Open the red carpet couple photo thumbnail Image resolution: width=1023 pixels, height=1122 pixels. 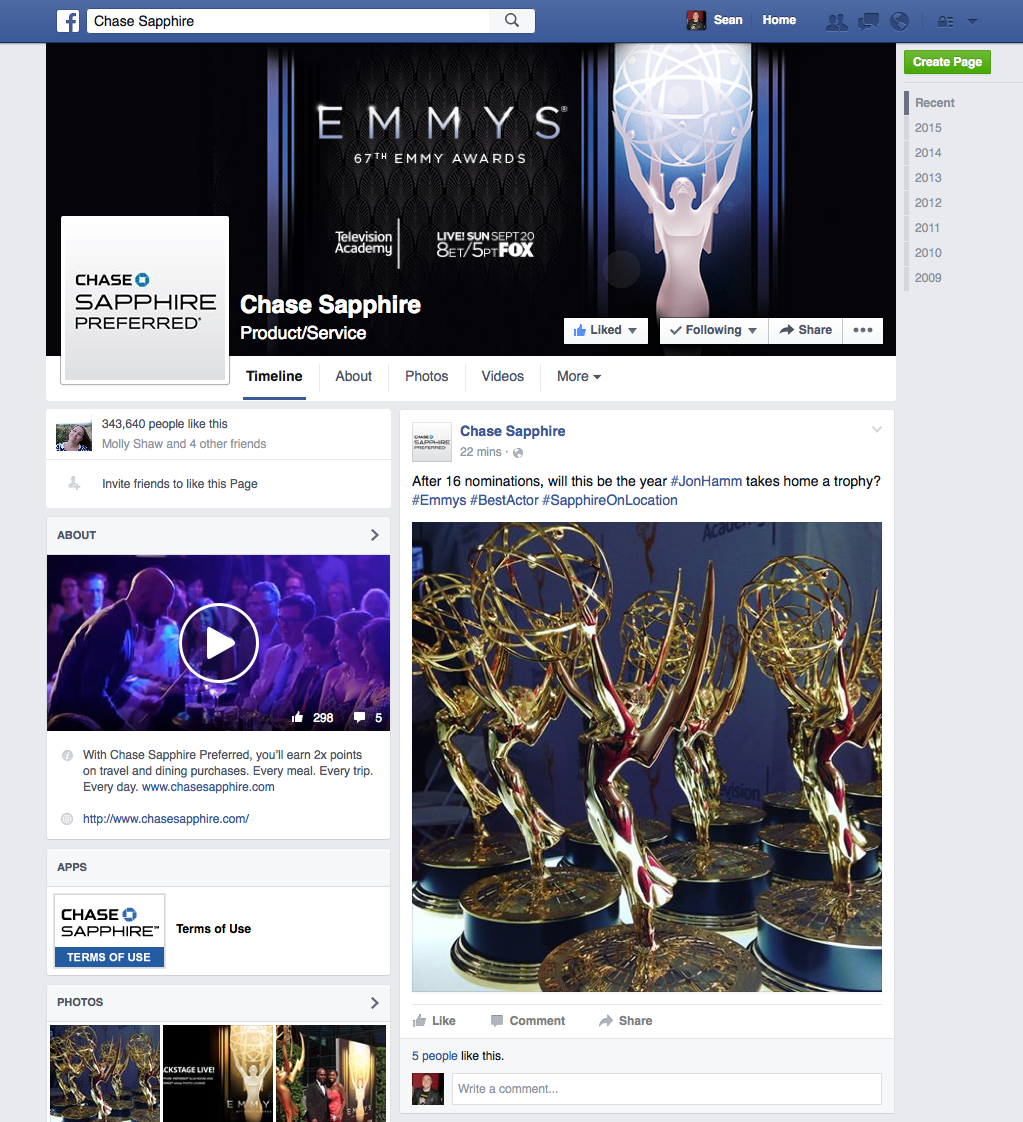tap(331, 1073)
